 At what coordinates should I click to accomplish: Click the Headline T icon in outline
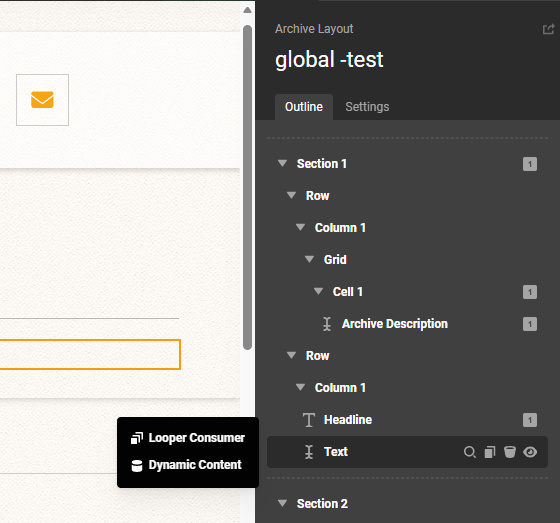tap(309, 420)
